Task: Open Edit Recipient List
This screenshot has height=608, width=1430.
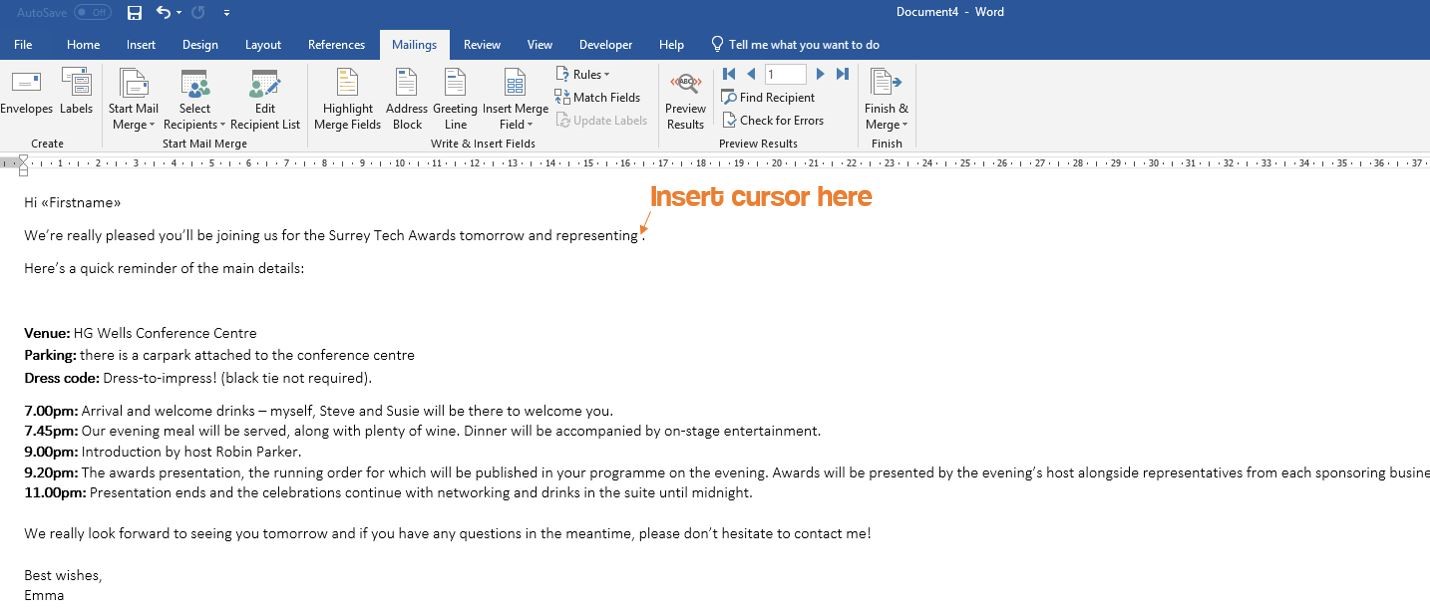Action: point(265,99)
